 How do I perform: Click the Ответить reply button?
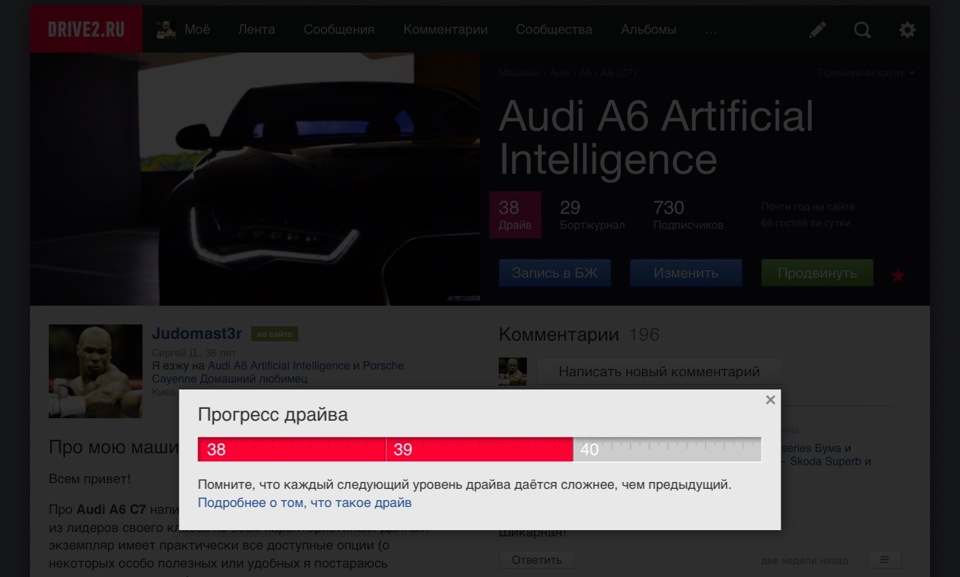point(536,560)
